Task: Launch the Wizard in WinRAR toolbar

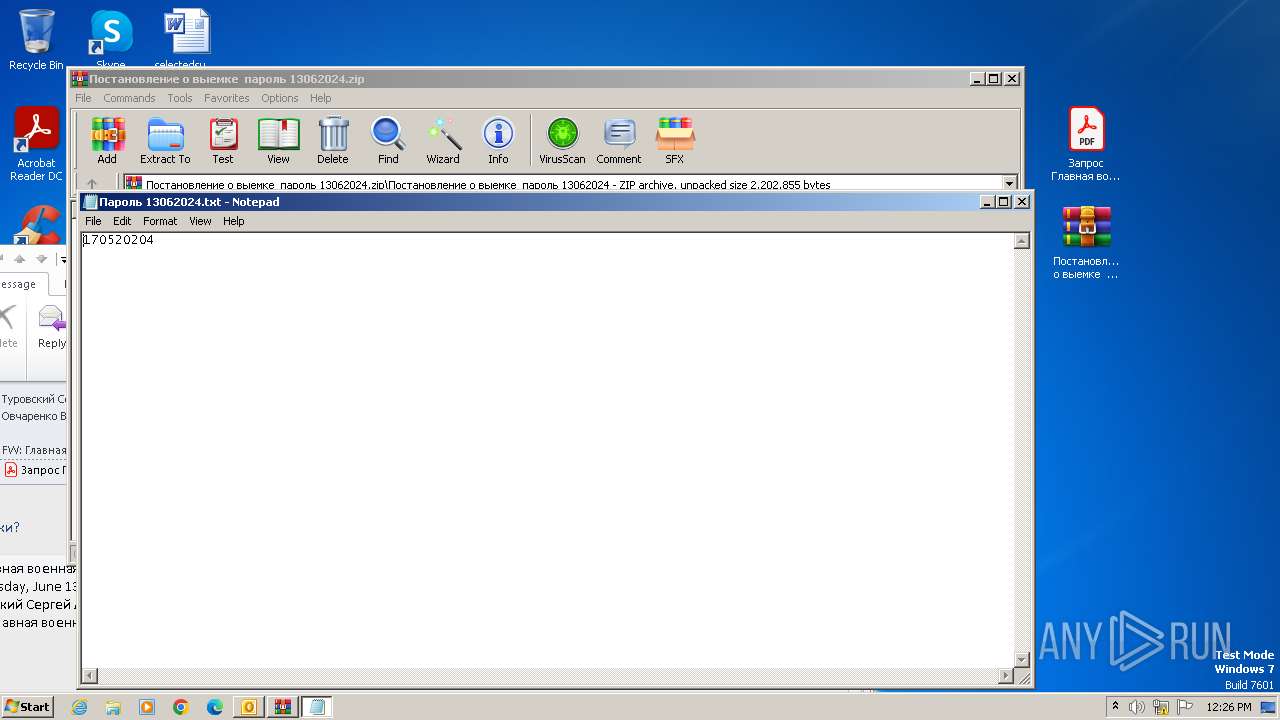Action: [443, 141]
